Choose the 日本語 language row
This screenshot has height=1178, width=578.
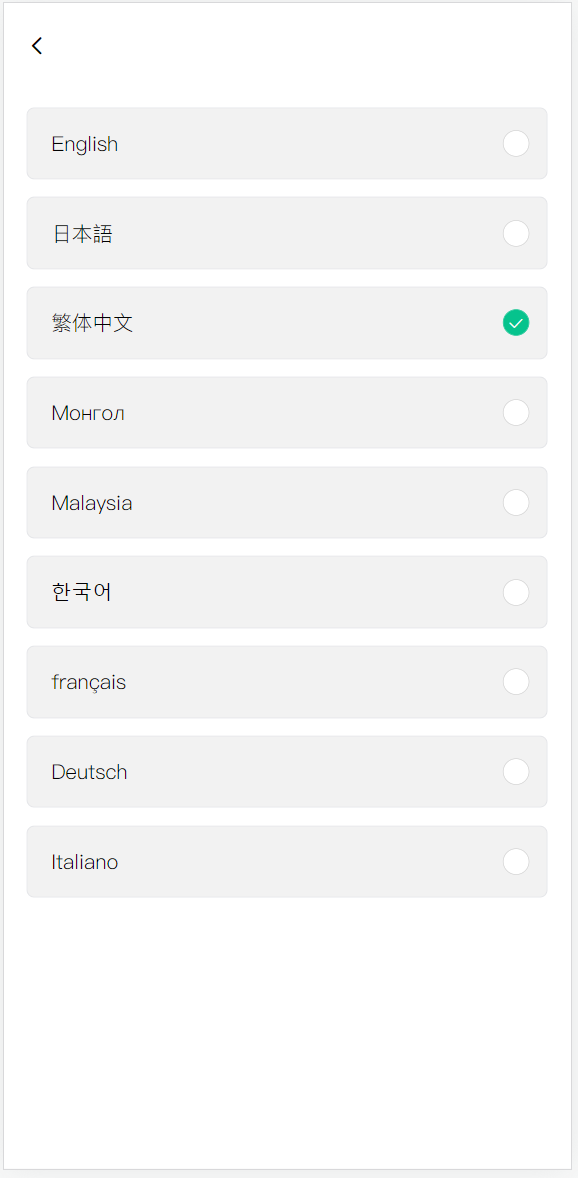coord(287,233)
